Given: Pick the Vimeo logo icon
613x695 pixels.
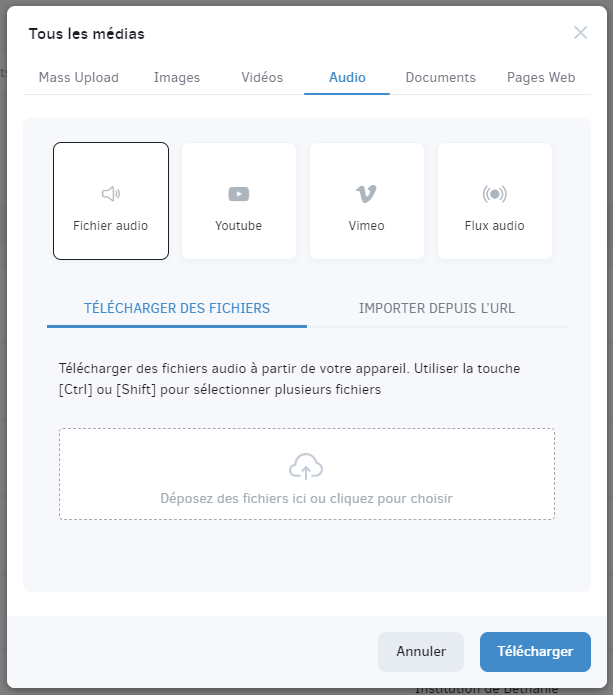Looking at the screenshot, I should pos(366,194).
